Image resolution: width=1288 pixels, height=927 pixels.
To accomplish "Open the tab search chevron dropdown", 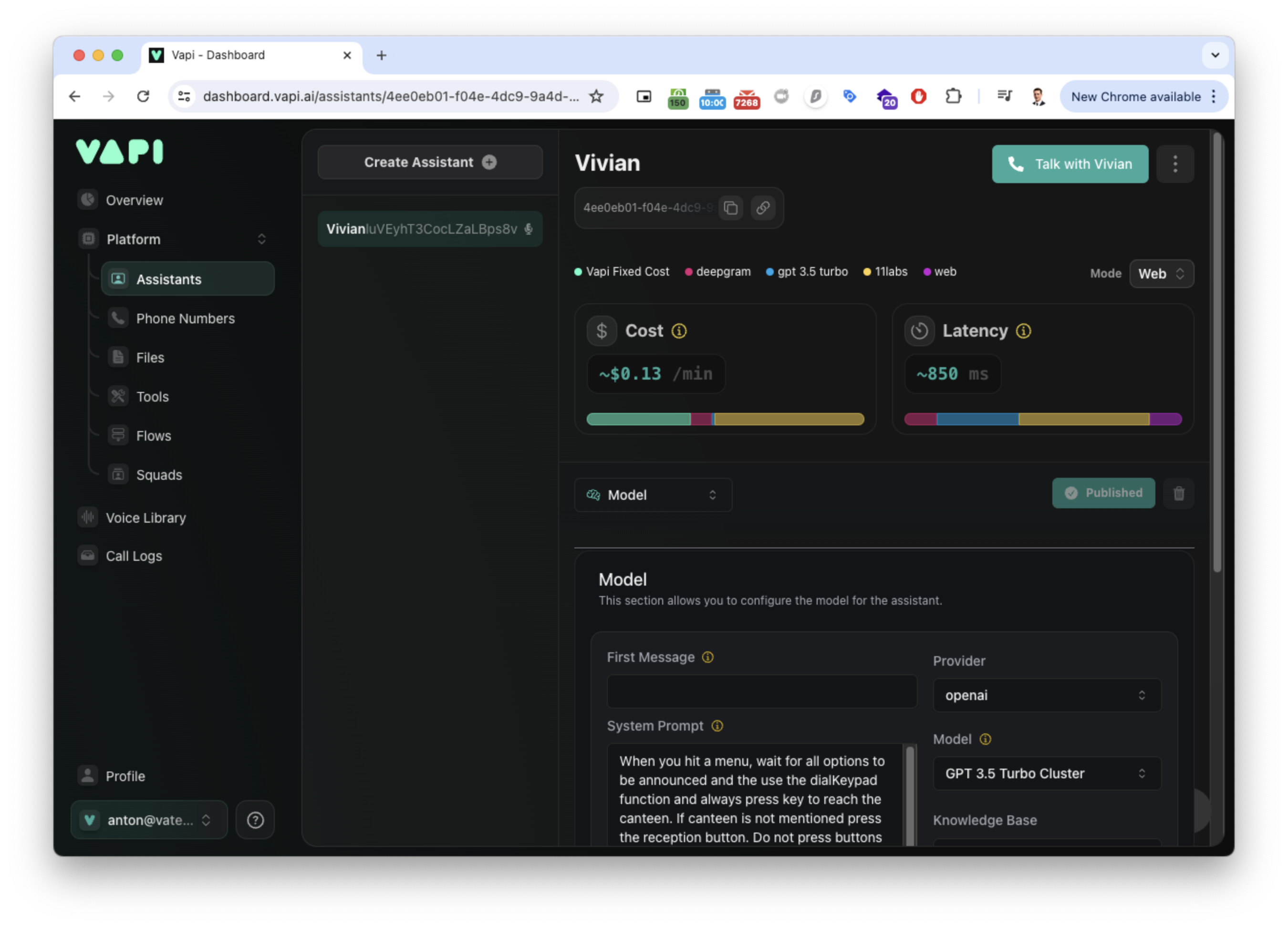I will point(1215,55).
